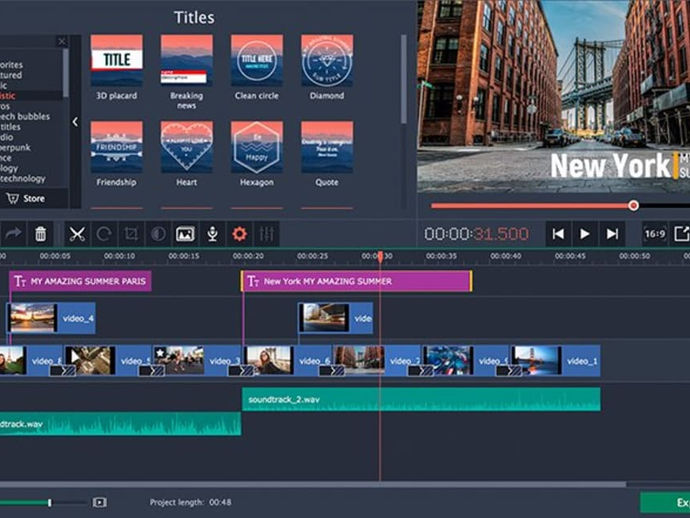Click the preview progress slider handle

(633, 206)
